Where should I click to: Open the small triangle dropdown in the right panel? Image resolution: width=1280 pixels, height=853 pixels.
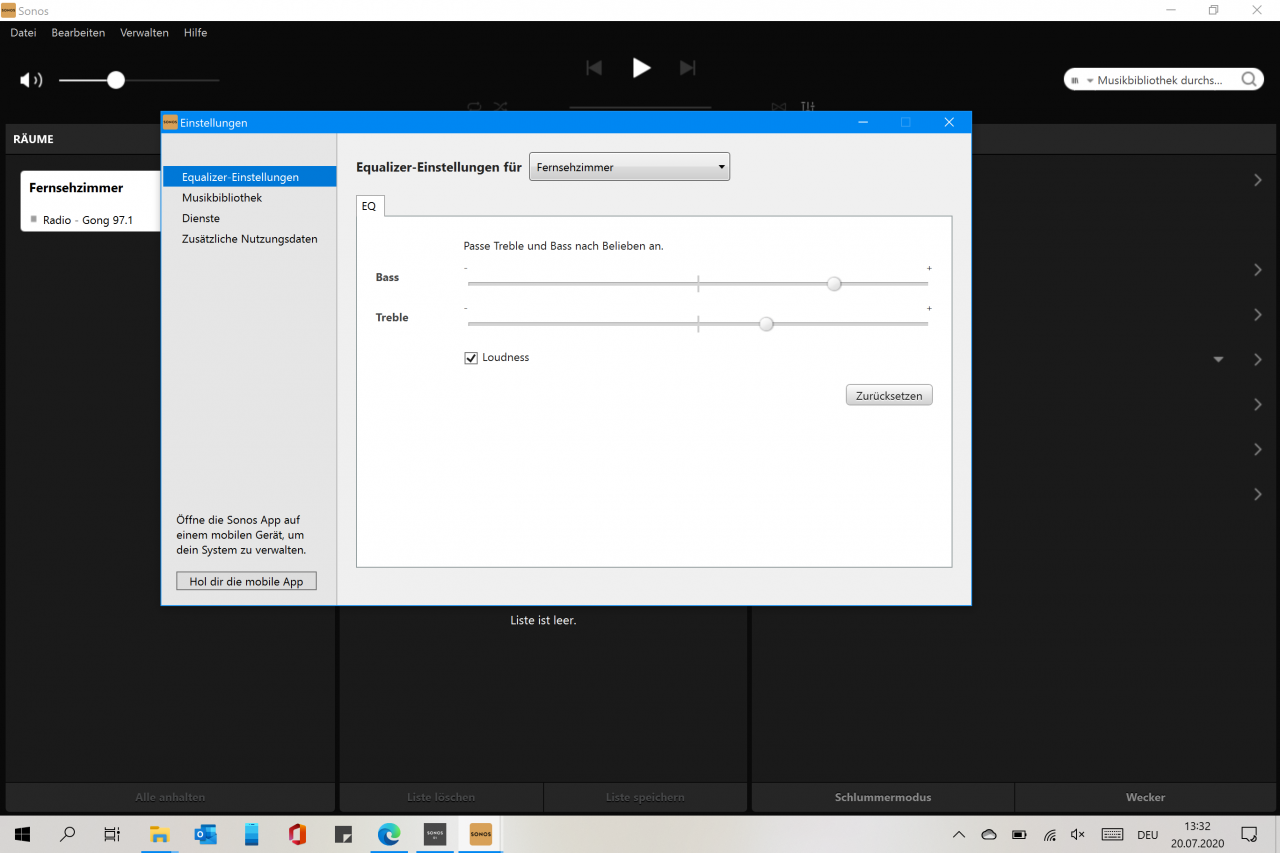(x=1218, y=359)
